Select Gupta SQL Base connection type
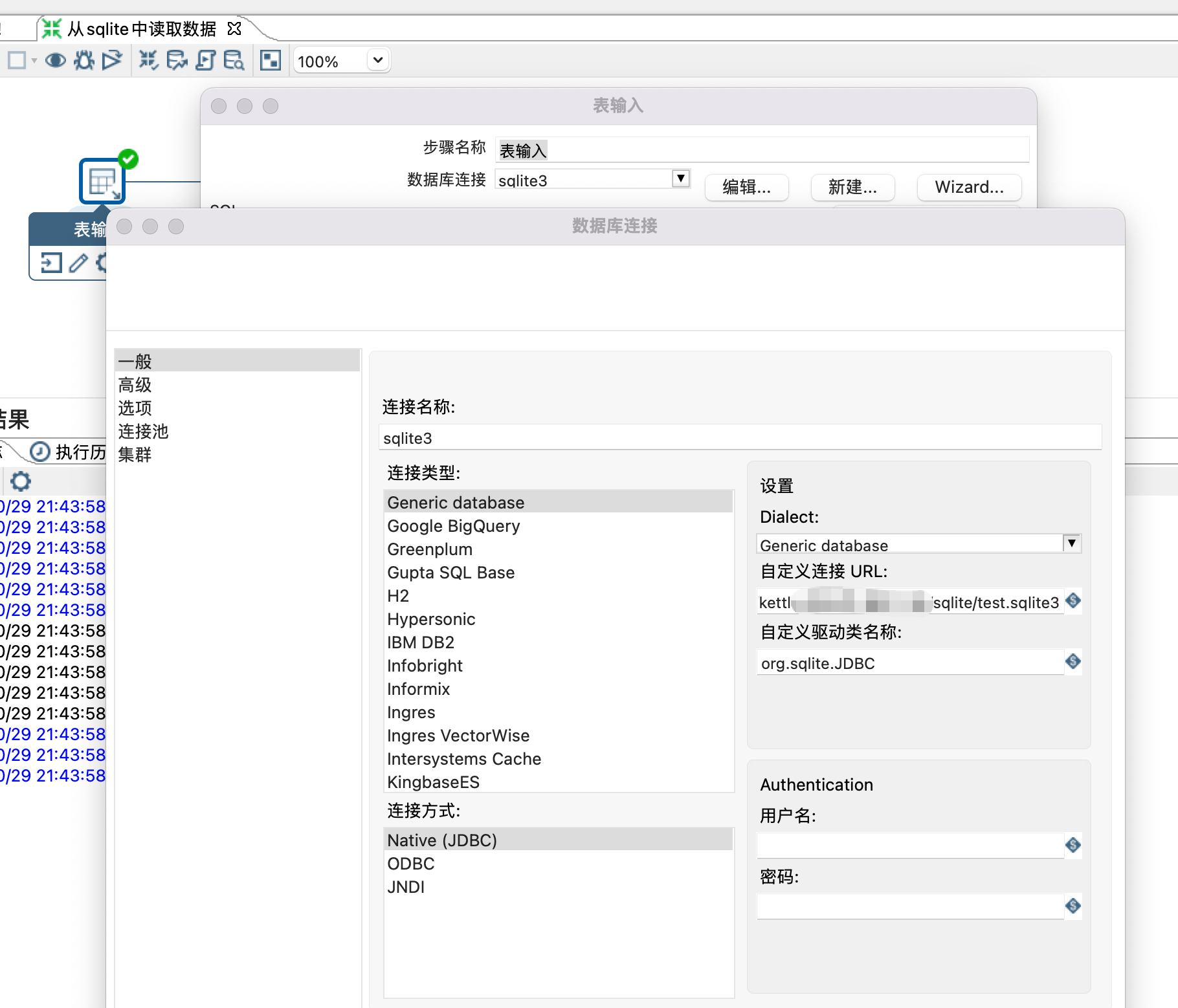The width and height of the screenshot is (1178, 1008). 559,572
